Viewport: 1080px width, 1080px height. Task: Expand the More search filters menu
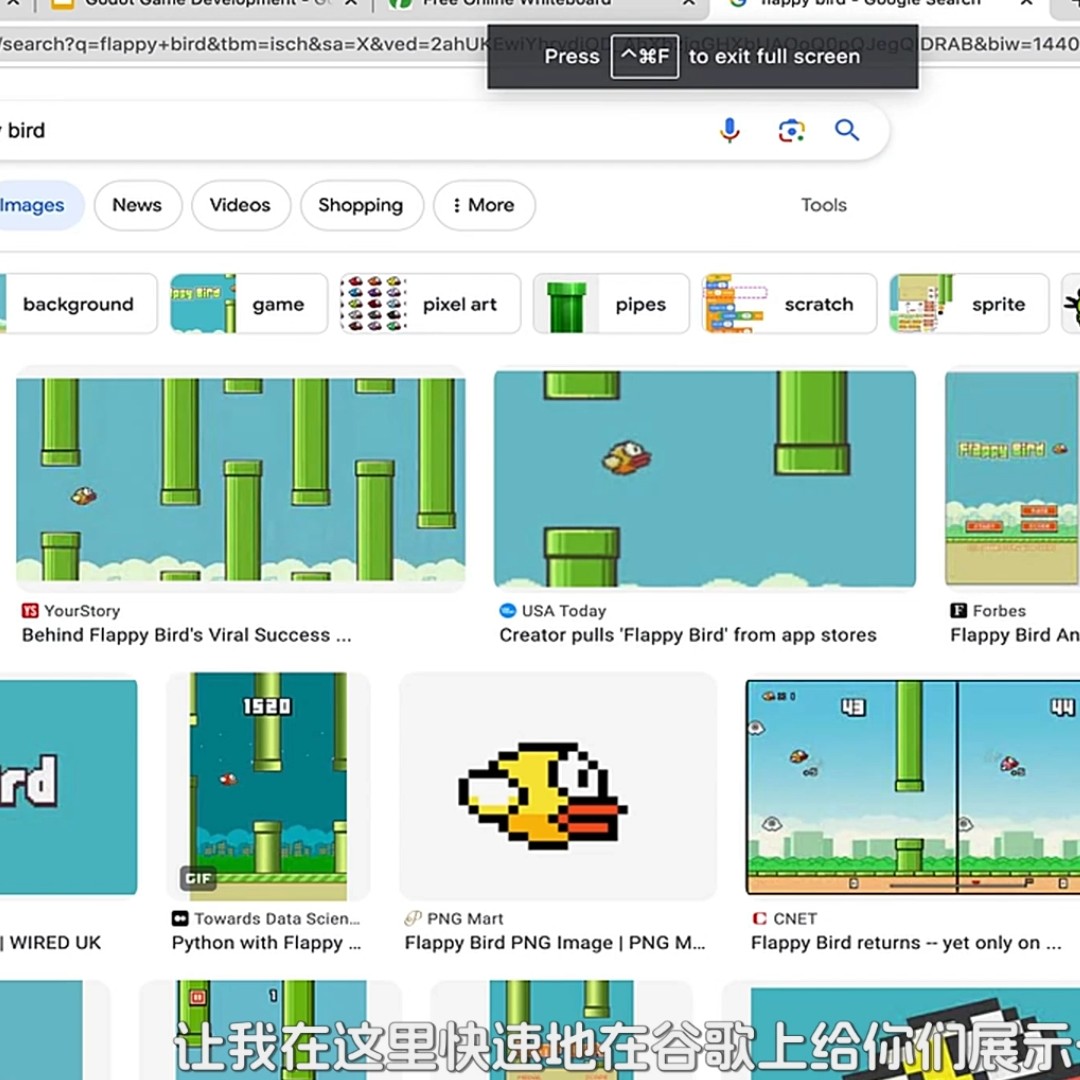(484, 205)
